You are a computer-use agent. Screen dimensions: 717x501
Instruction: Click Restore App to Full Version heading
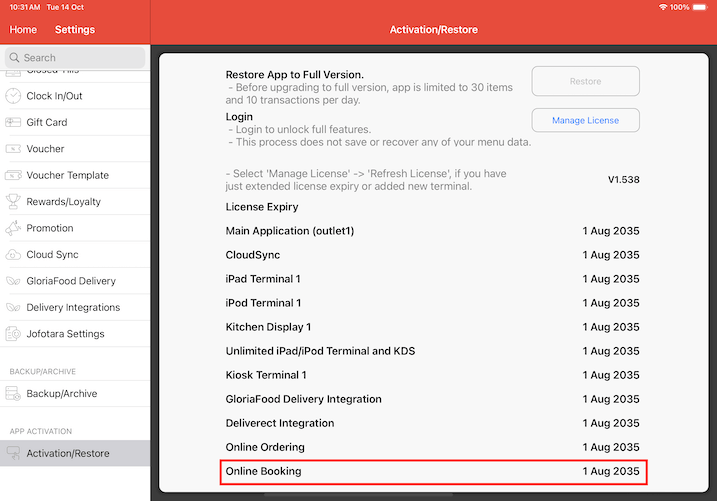294,75
